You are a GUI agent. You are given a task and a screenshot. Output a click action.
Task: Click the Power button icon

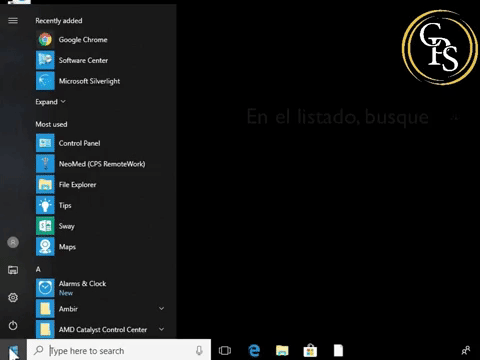click(x=13, y=325)
